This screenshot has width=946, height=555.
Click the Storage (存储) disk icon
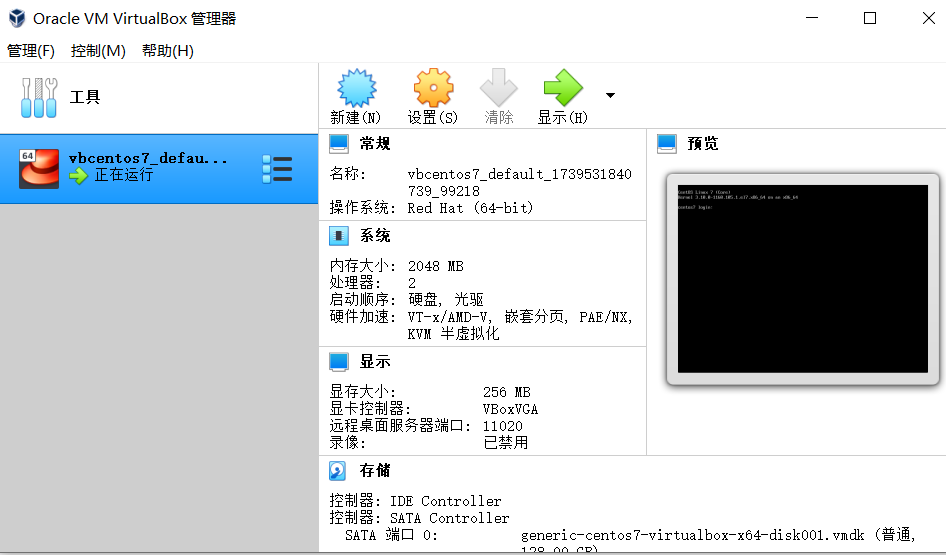click(338, 471)
